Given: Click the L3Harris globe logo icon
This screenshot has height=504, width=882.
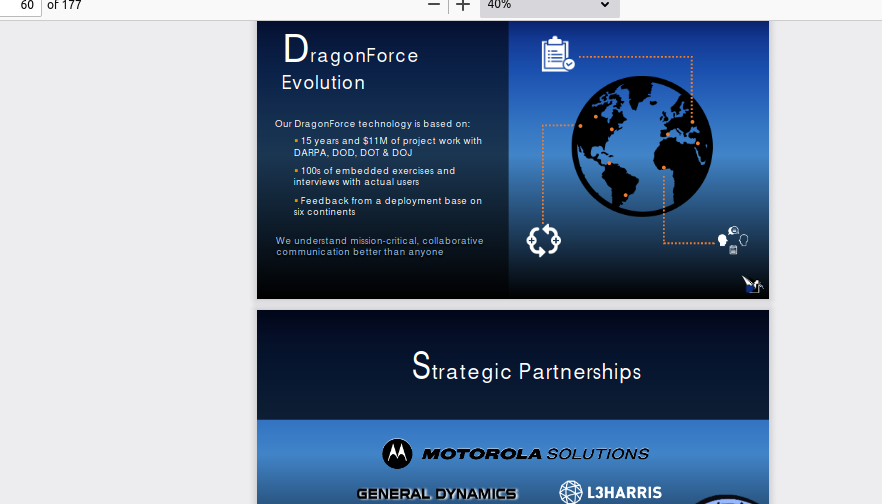Looking at the screenshot, I should (570, 492).
